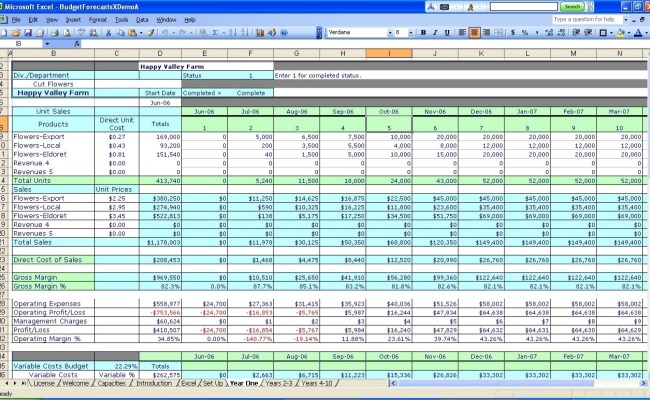Expand the Paste options arrow
The height and width of the screenshot is (400, 650).
tap(141, 33)
